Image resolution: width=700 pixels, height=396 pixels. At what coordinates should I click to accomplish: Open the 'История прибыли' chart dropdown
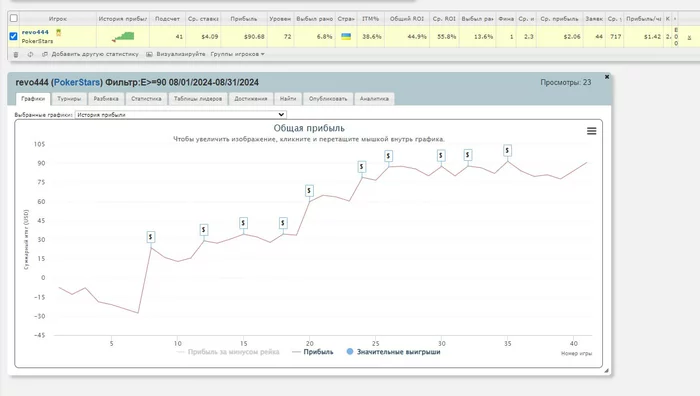pyautogui.click(x=181, y=115)
